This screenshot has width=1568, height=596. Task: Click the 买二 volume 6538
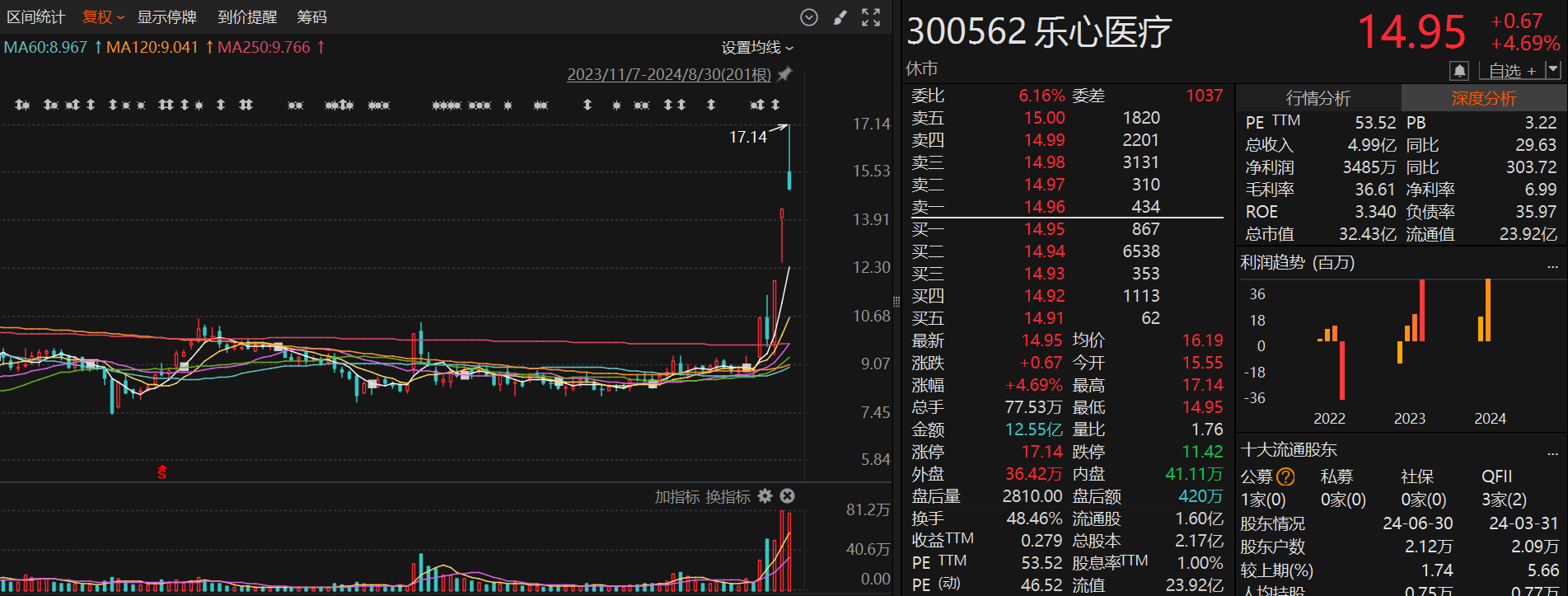pos(1141,251)
